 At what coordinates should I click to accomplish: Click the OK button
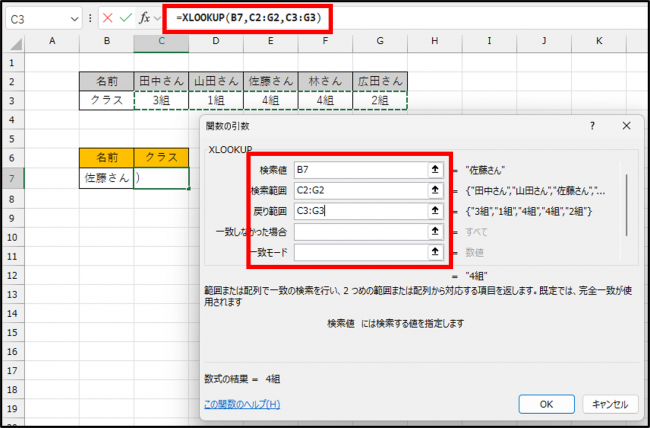coord(546,404)
